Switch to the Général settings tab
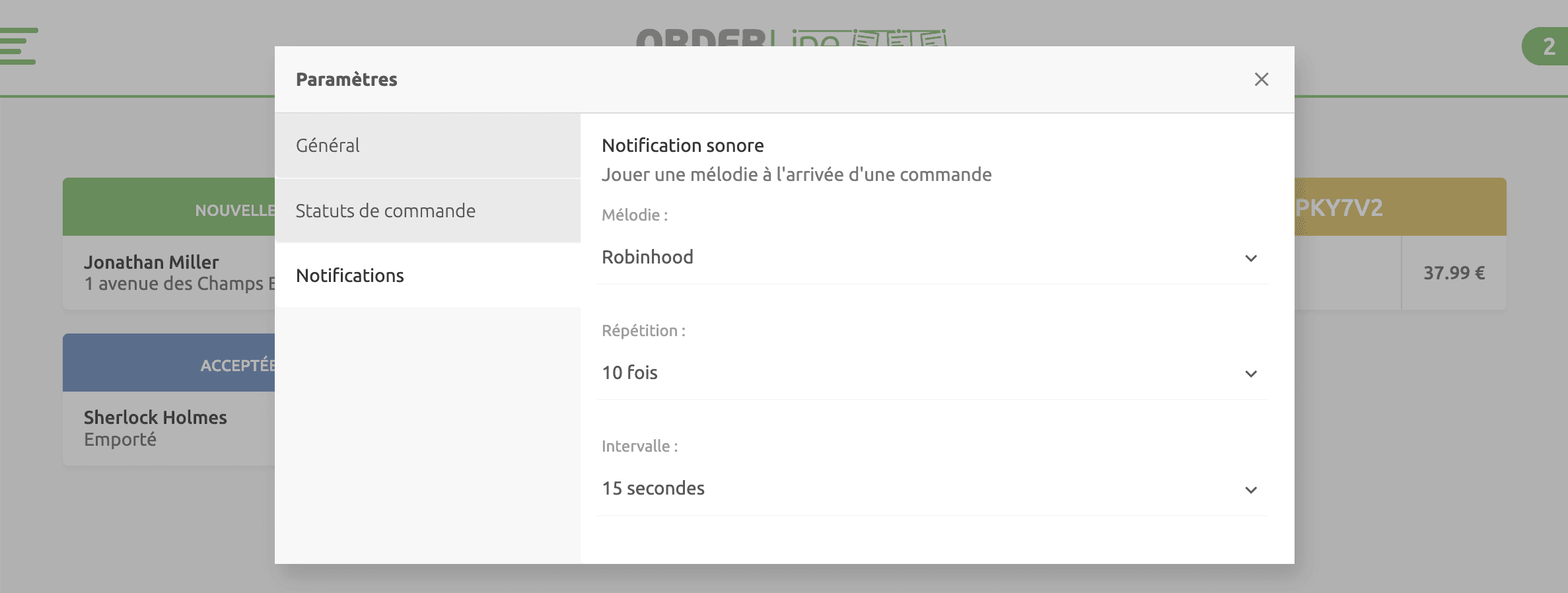Viewport: 1568px width, 593px height. pyautogui.click(x=328, y=145)
